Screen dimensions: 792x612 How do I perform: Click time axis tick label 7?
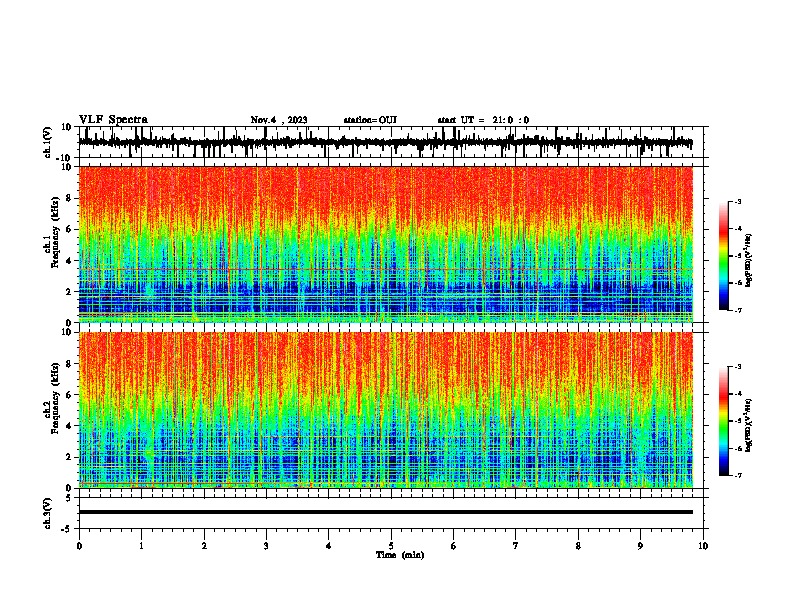[516, 546]
